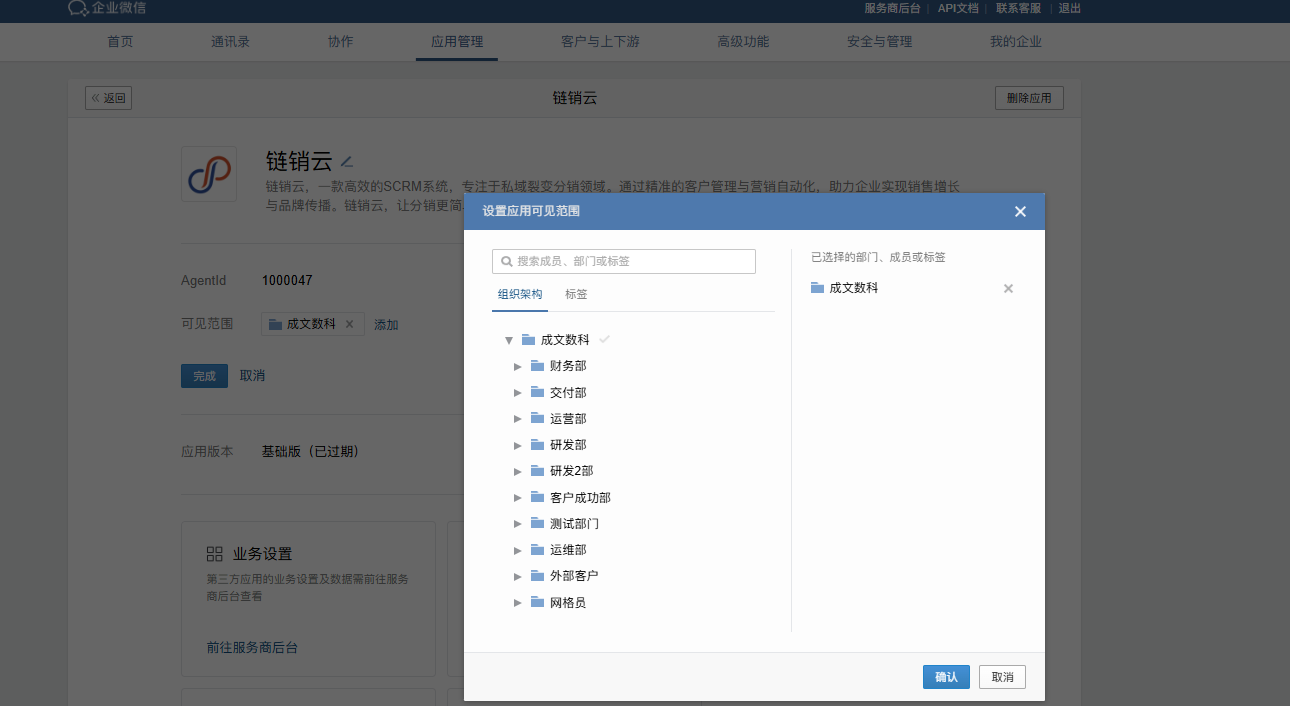Collapse the 成文数科 root node
The image size is (1290, 706).
click(509, 340)
